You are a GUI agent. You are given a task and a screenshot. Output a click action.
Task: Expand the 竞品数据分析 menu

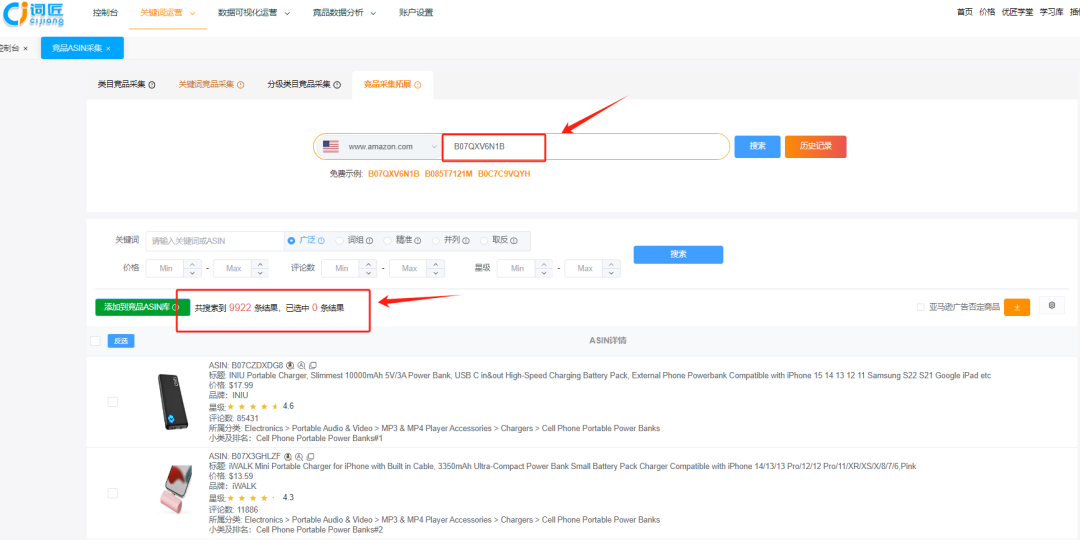tap(344, 13)
